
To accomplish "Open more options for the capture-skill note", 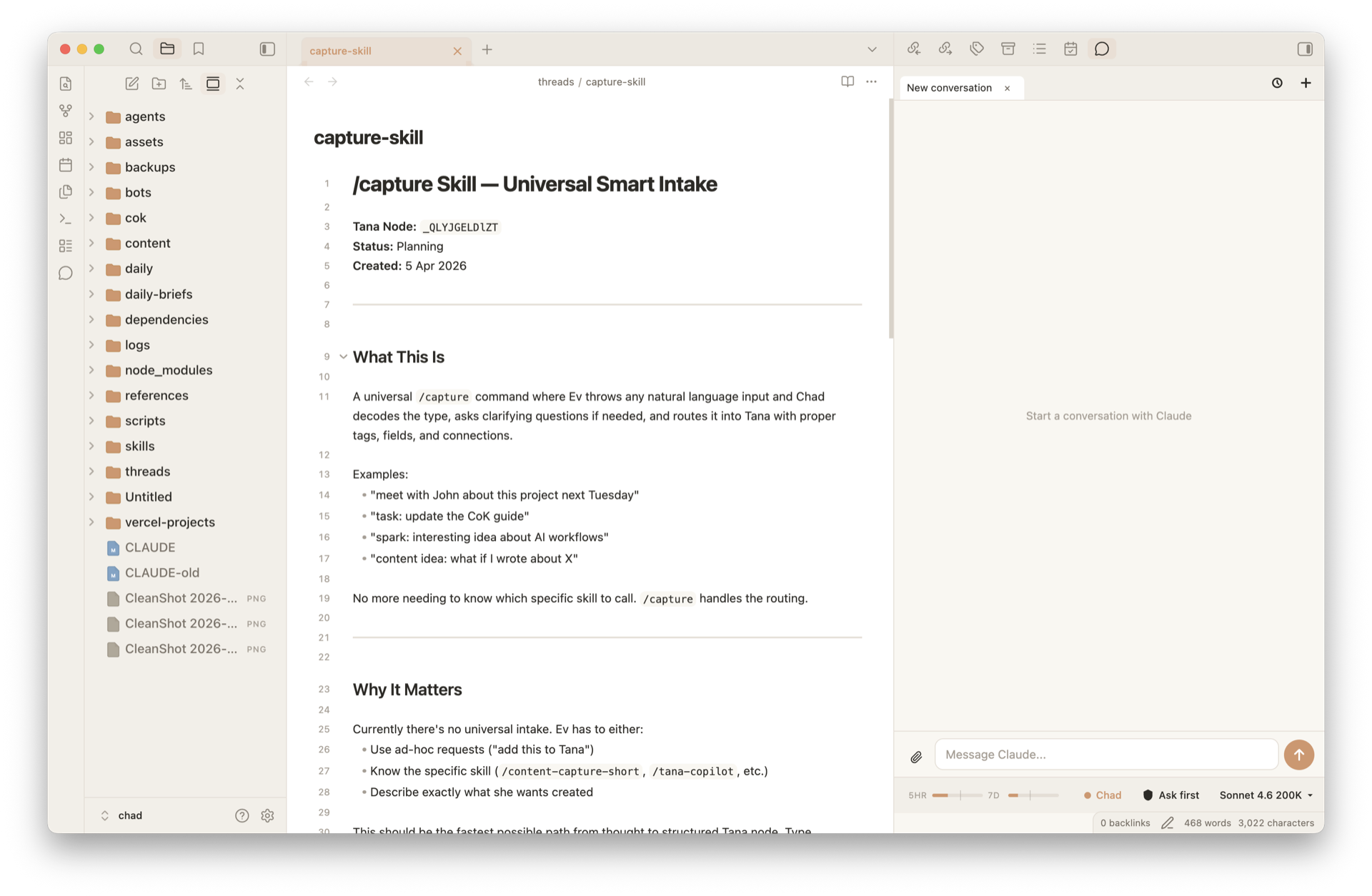I will click(x=871, y=81).
